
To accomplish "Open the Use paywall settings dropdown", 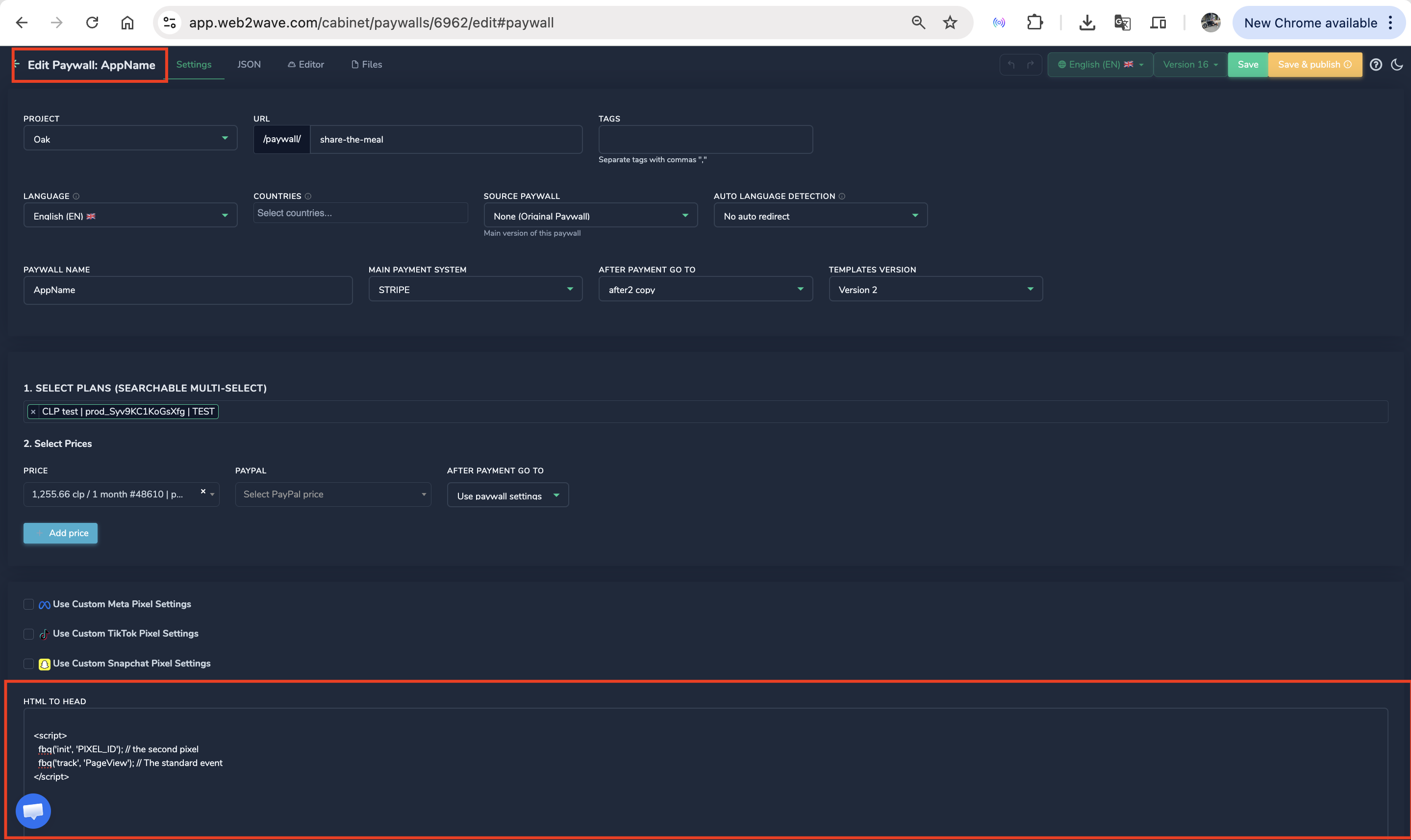I will tap(508, 495).
